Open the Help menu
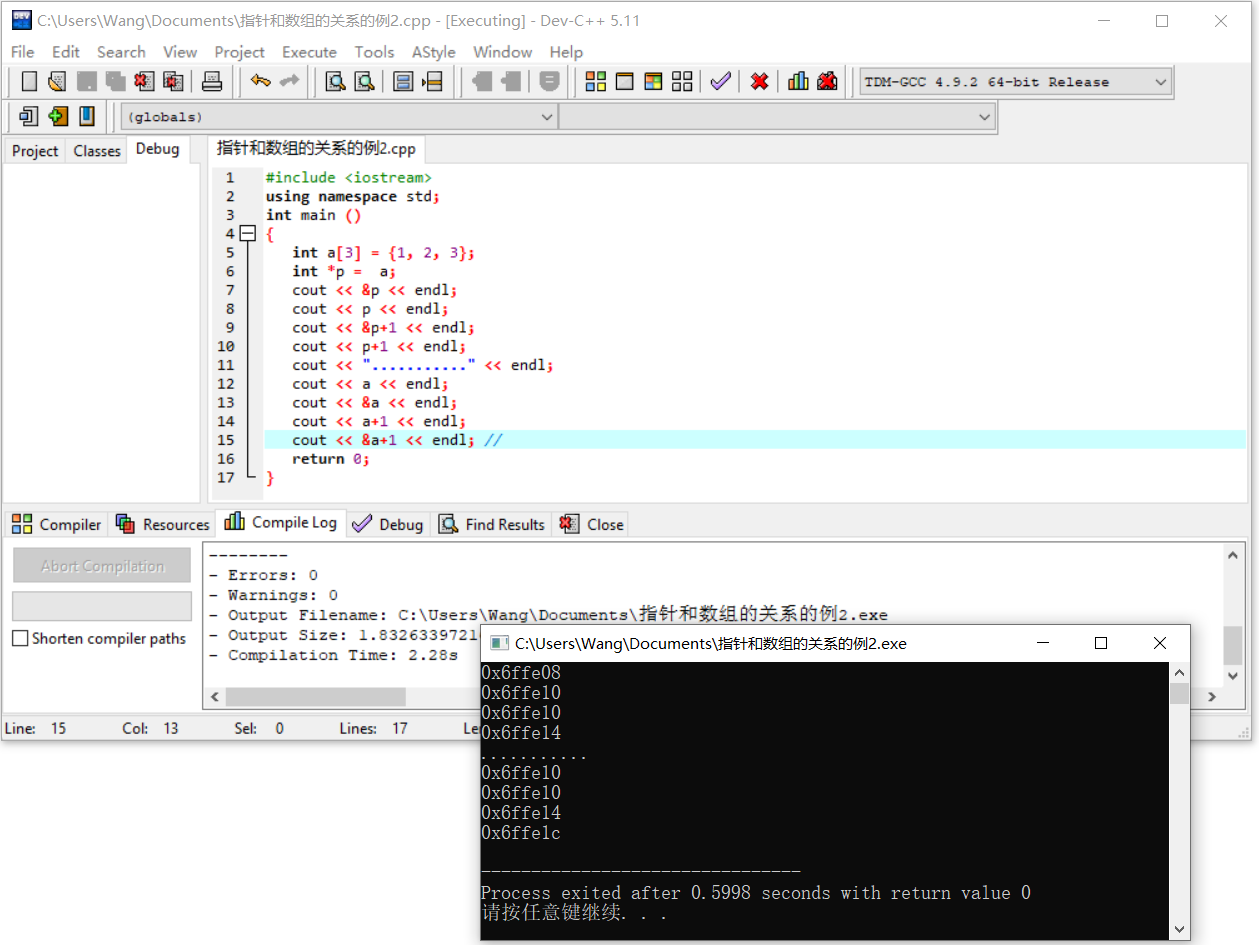The image size is (1259, 945). tap(566, 52)
